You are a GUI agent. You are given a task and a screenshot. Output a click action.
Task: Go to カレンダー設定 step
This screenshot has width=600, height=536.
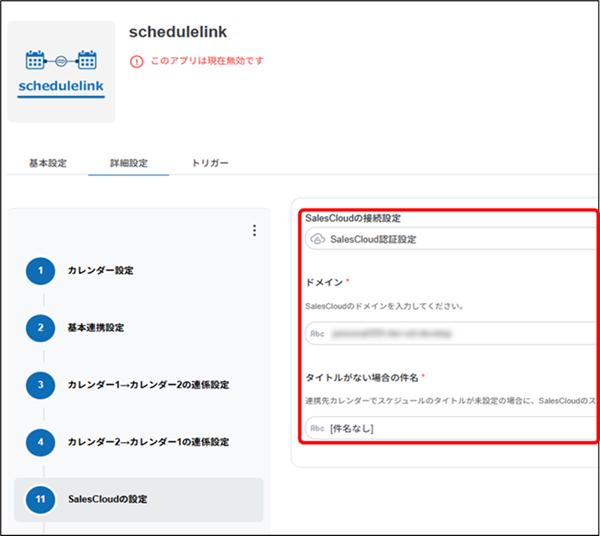tap(101, 271)
